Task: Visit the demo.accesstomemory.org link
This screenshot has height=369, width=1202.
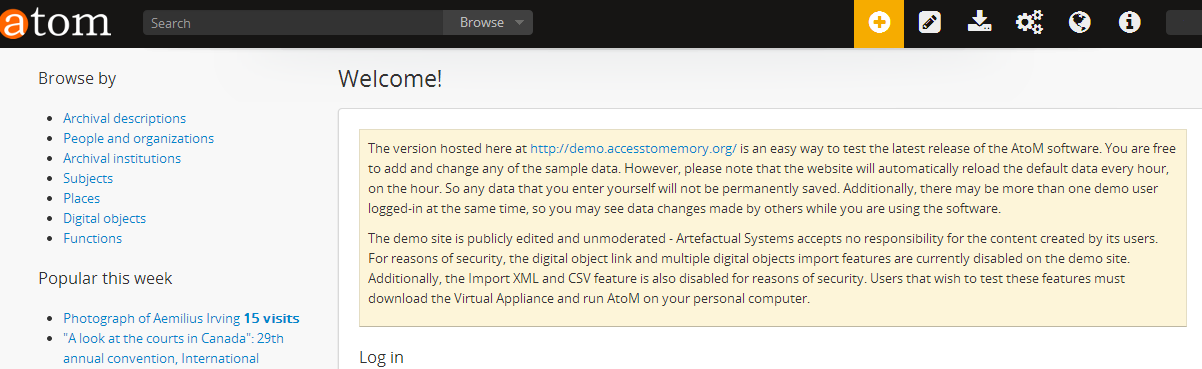Action: tap(633, 148)
